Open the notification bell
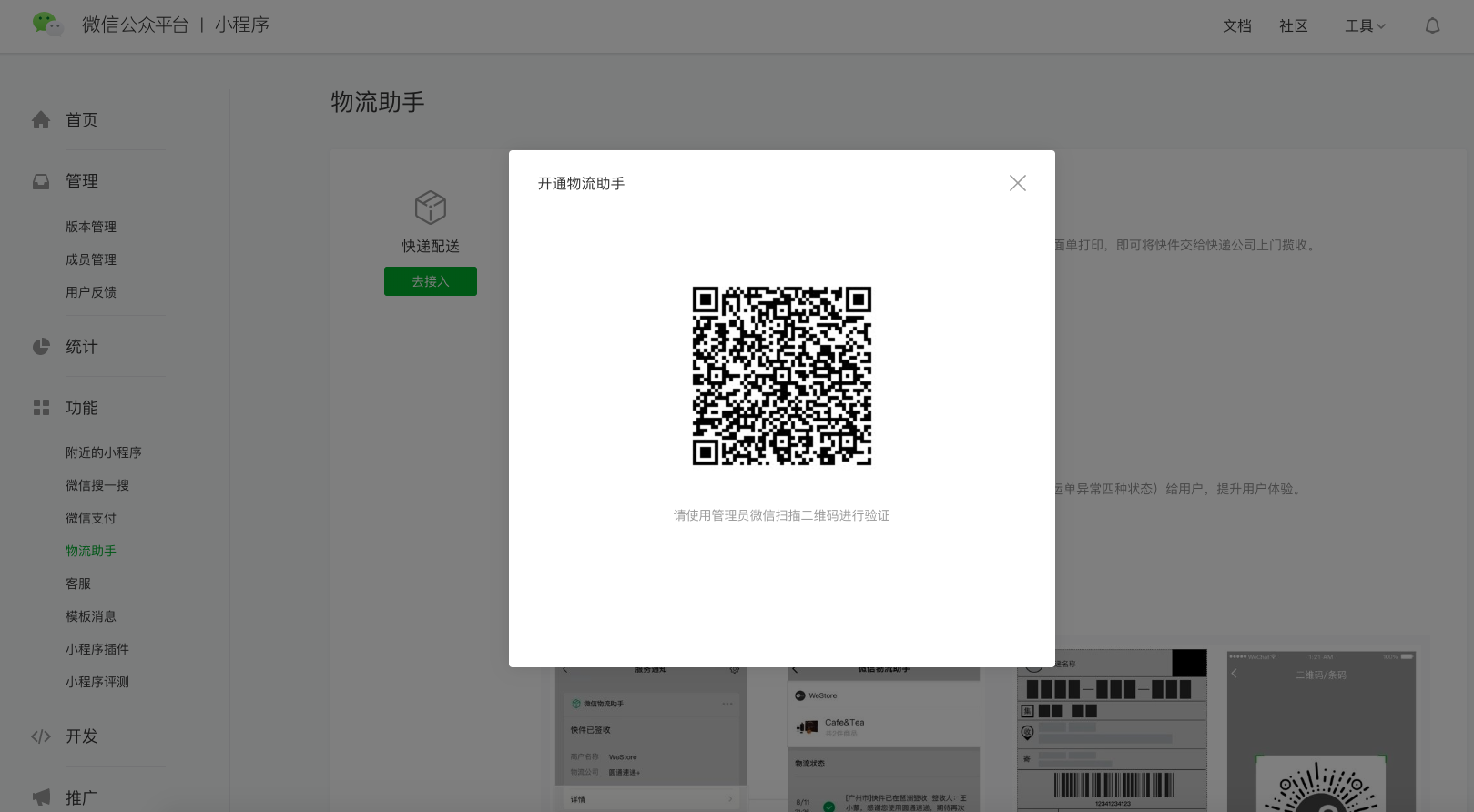This screenshot has height=812, width=1474. 1432,26
